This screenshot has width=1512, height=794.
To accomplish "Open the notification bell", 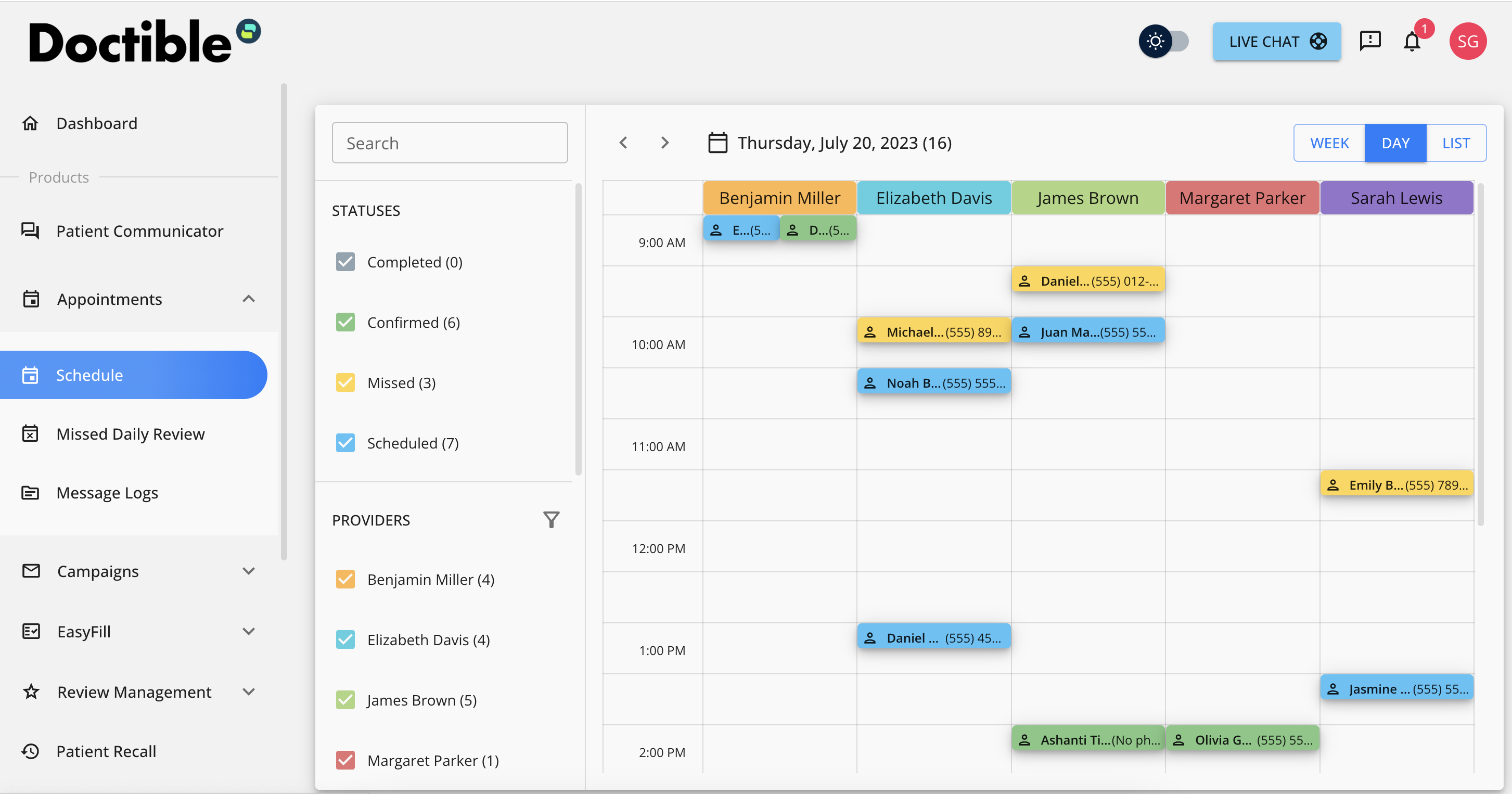I will click(1412, 41).
